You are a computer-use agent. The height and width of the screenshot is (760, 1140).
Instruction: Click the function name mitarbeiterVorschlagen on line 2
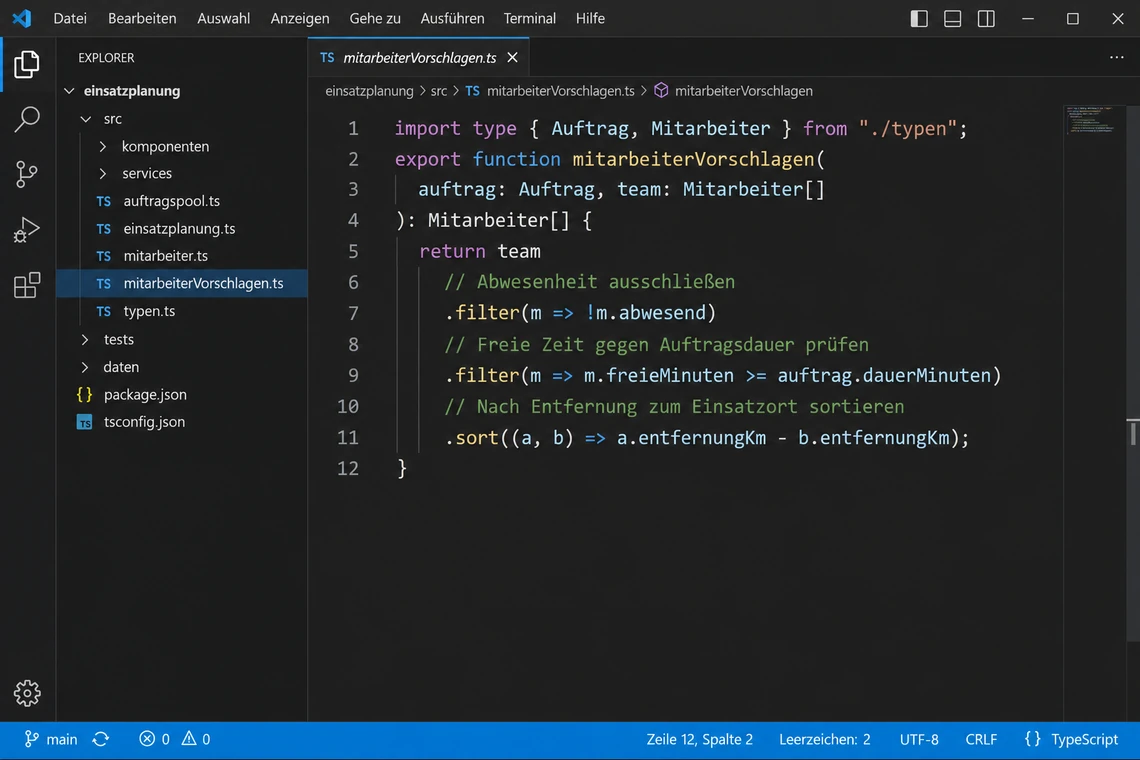click(x=693, y=159)
